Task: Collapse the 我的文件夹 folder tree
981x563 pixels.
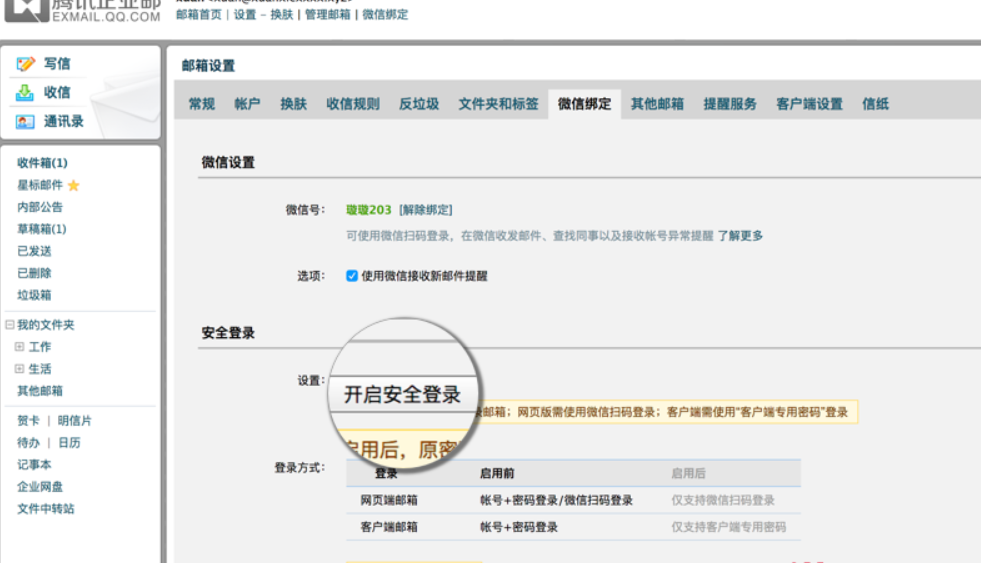Action: pos(9,325)
